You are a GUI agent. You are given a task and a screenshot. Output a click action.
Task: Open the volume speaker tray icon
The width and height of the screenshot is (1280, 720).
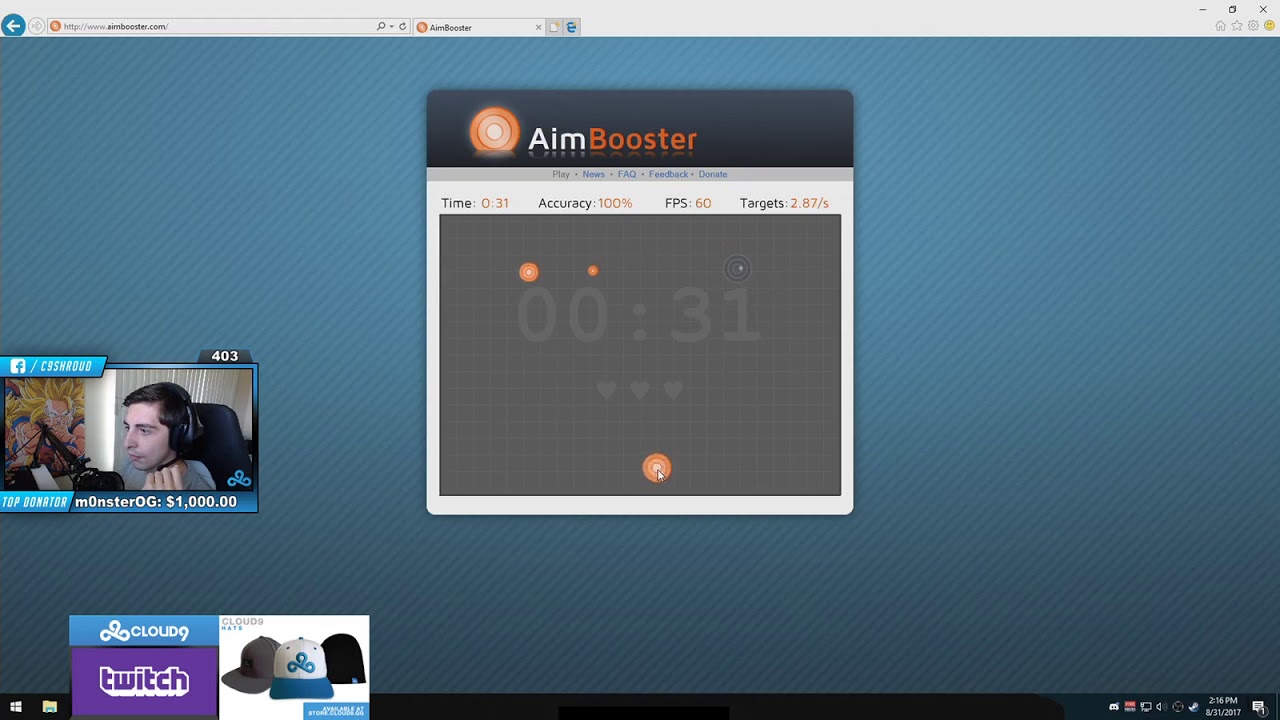[x=1161, y=707]
